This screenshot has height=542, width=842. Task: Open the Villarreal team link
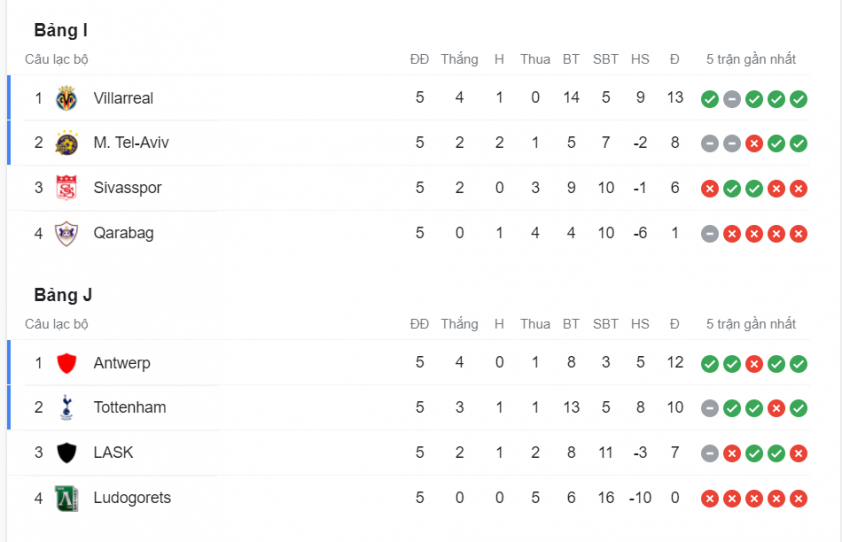(x=123, y=98)
